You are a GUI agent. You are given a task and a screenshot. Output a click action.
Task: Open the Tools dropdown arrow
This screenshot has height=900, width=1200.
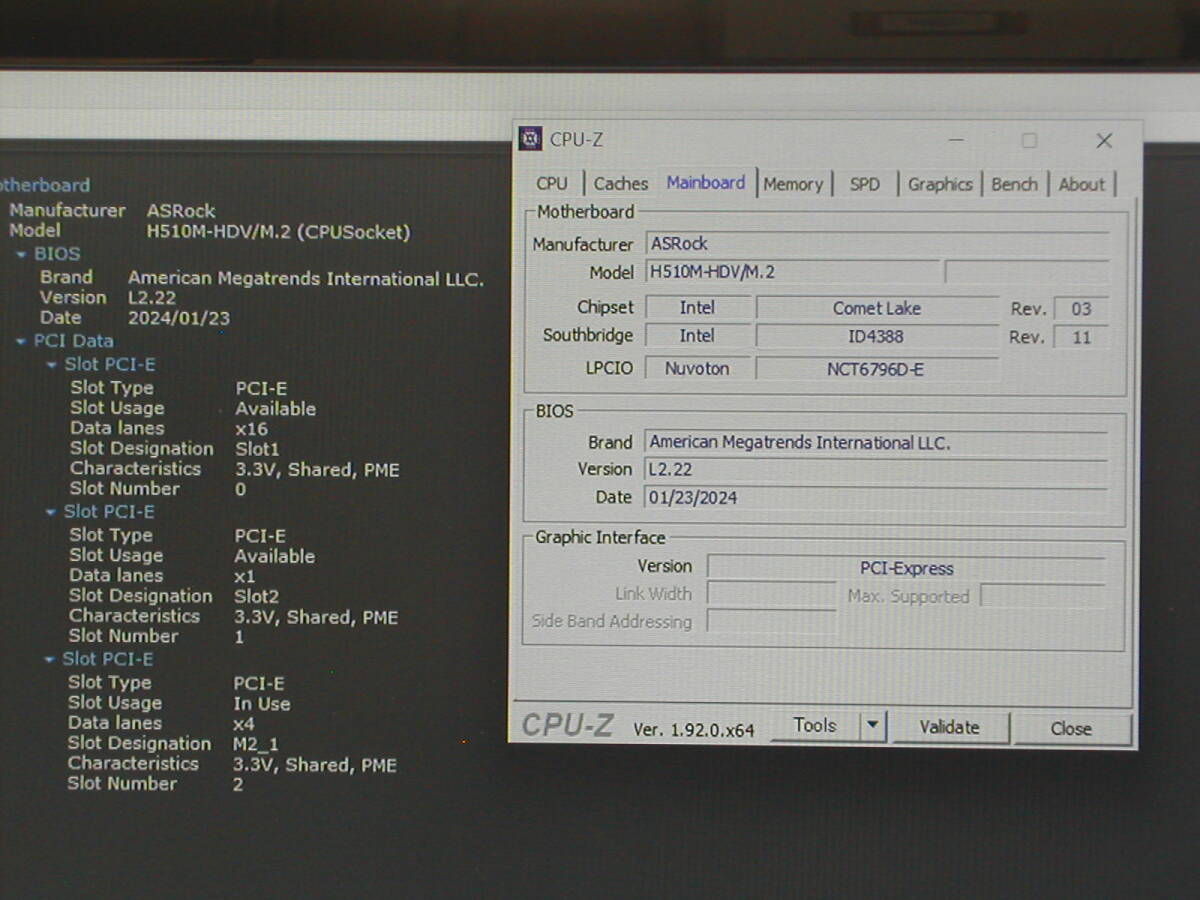873,726
